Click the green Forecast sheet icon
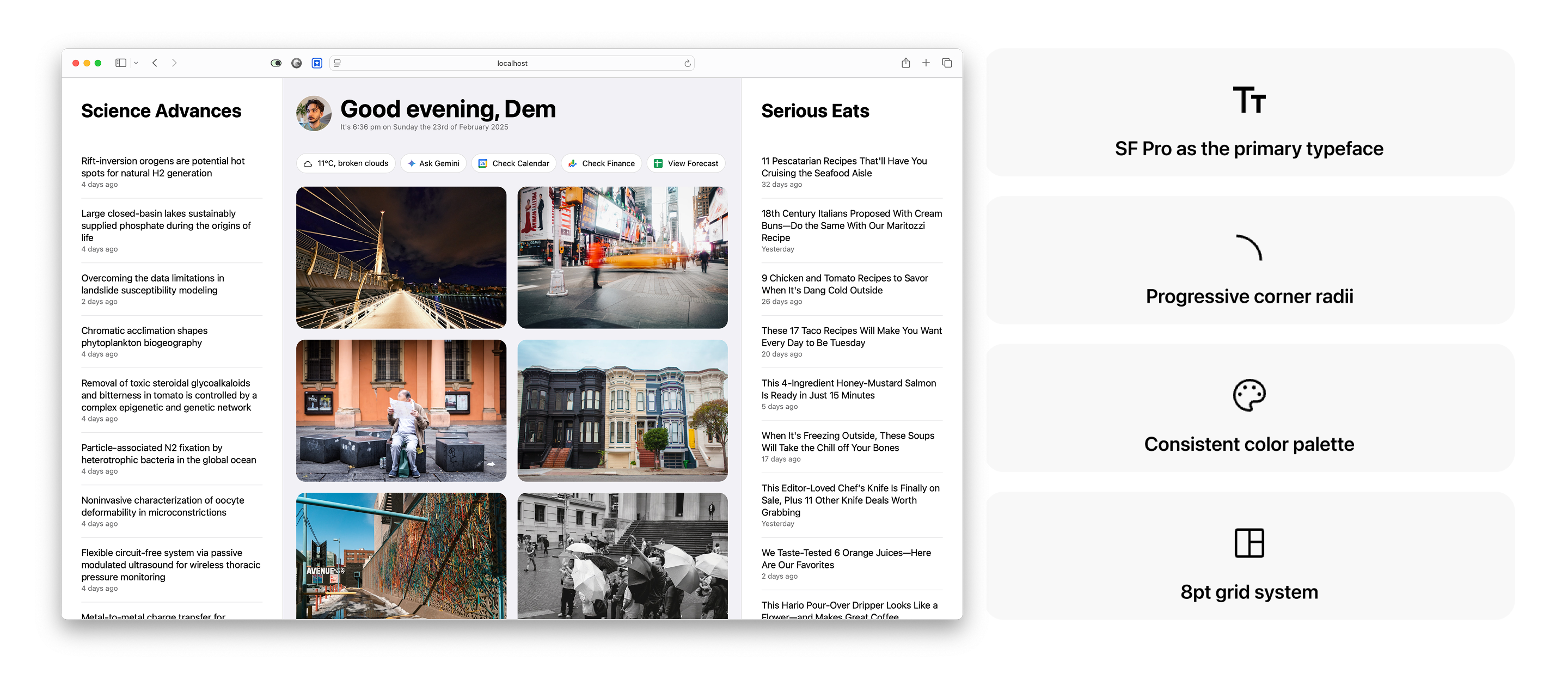Viewport: 1568px width, 686px height. [x=658, y=163]
